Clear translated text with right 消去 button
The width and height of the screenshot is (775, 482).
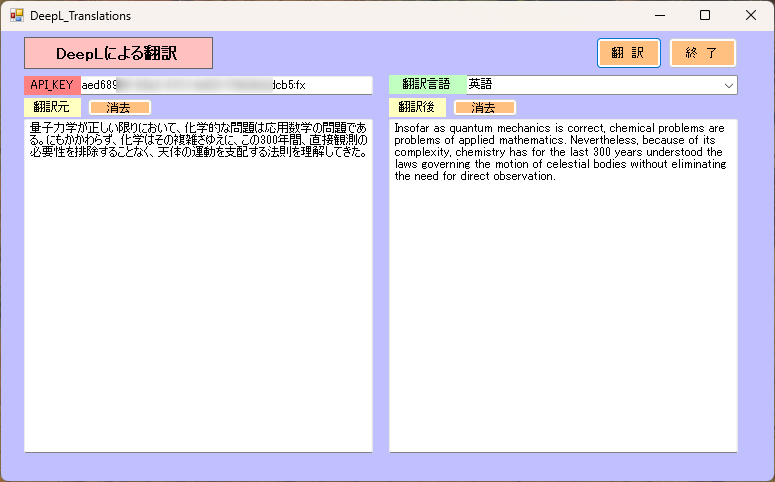pos(484,107)
